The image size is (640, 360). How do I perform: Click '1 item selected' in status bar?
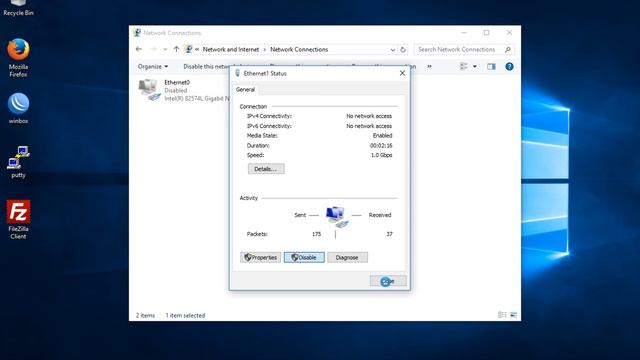point(185,315)
